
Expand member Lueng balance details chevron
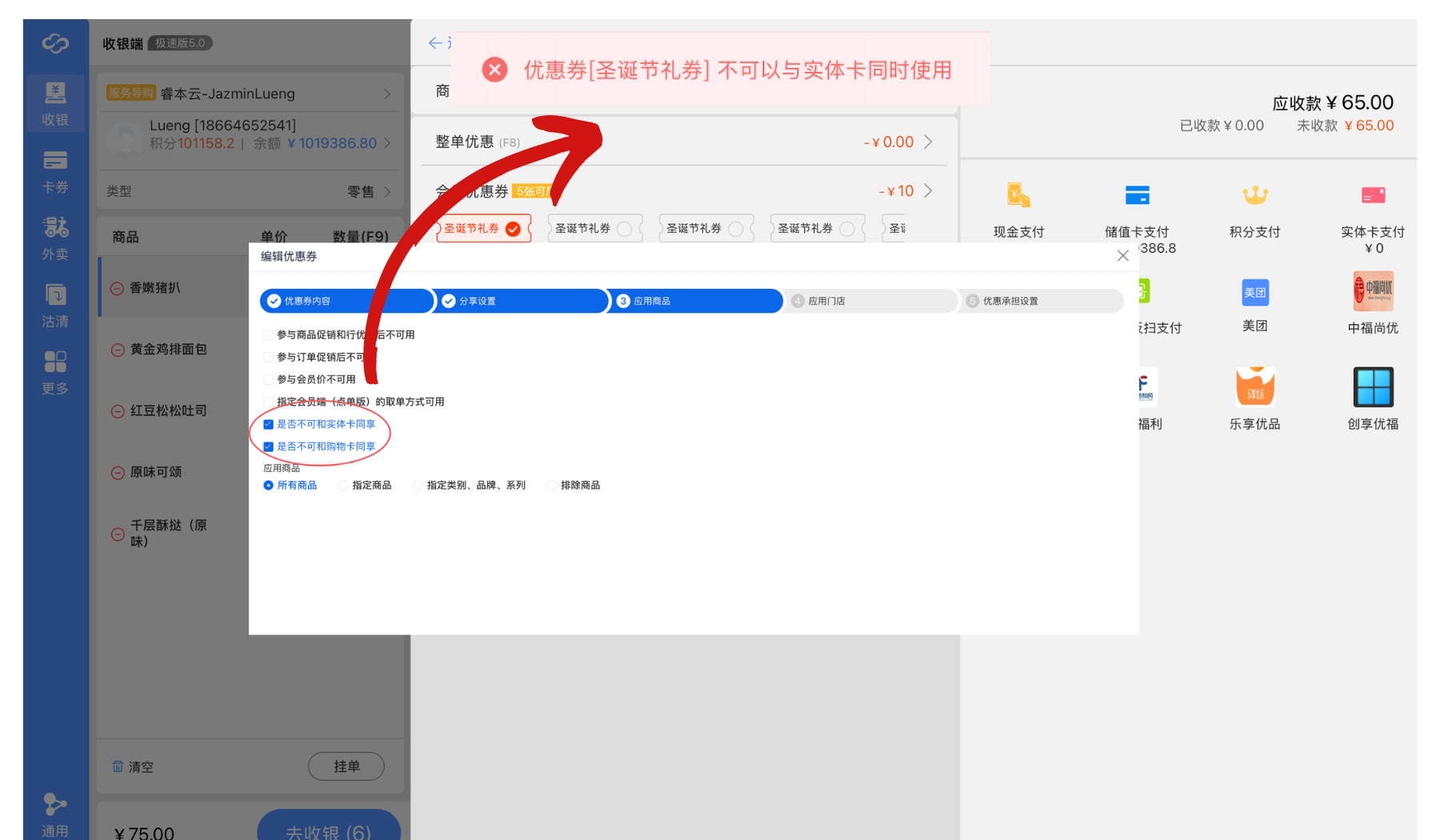387,143
